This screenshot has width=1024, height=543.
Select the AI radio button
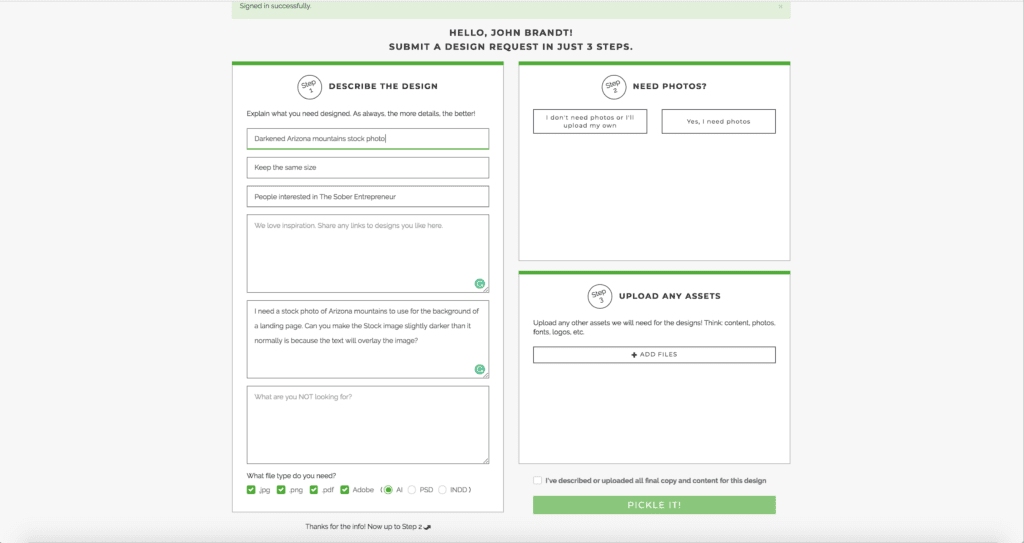[x=388, y=489]
